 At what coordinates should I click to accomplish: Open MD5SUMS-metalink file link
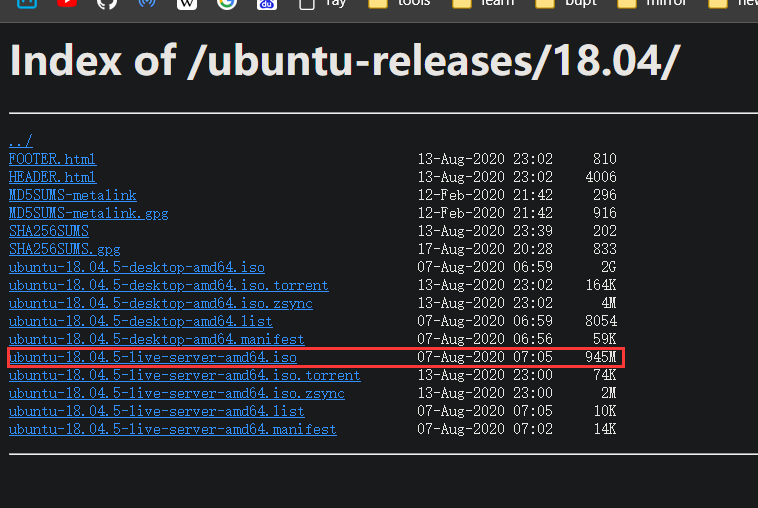coord(73,195)
